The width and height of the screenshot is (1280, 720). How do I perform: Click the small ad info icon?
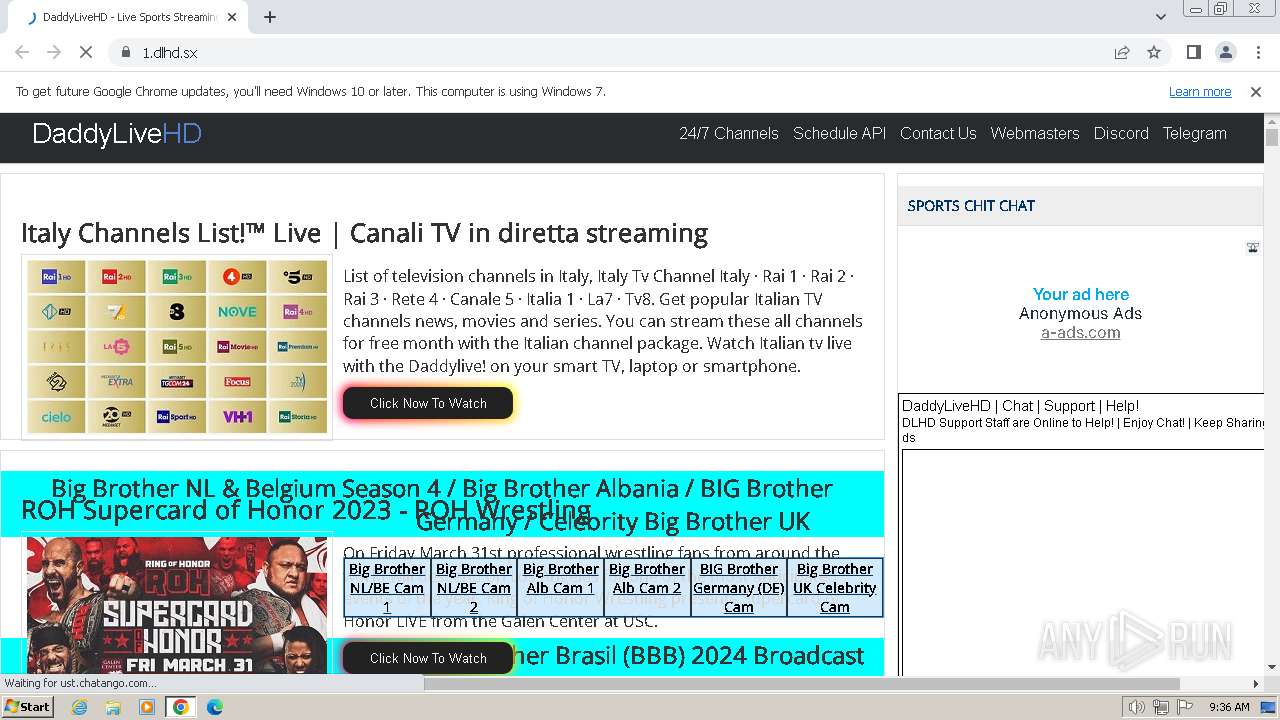pos(1252,248)
